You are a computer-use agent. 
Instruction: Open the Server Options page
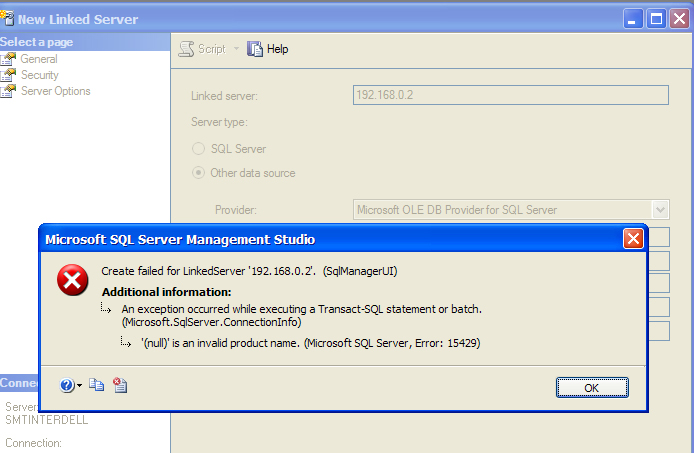pos(56,91)
